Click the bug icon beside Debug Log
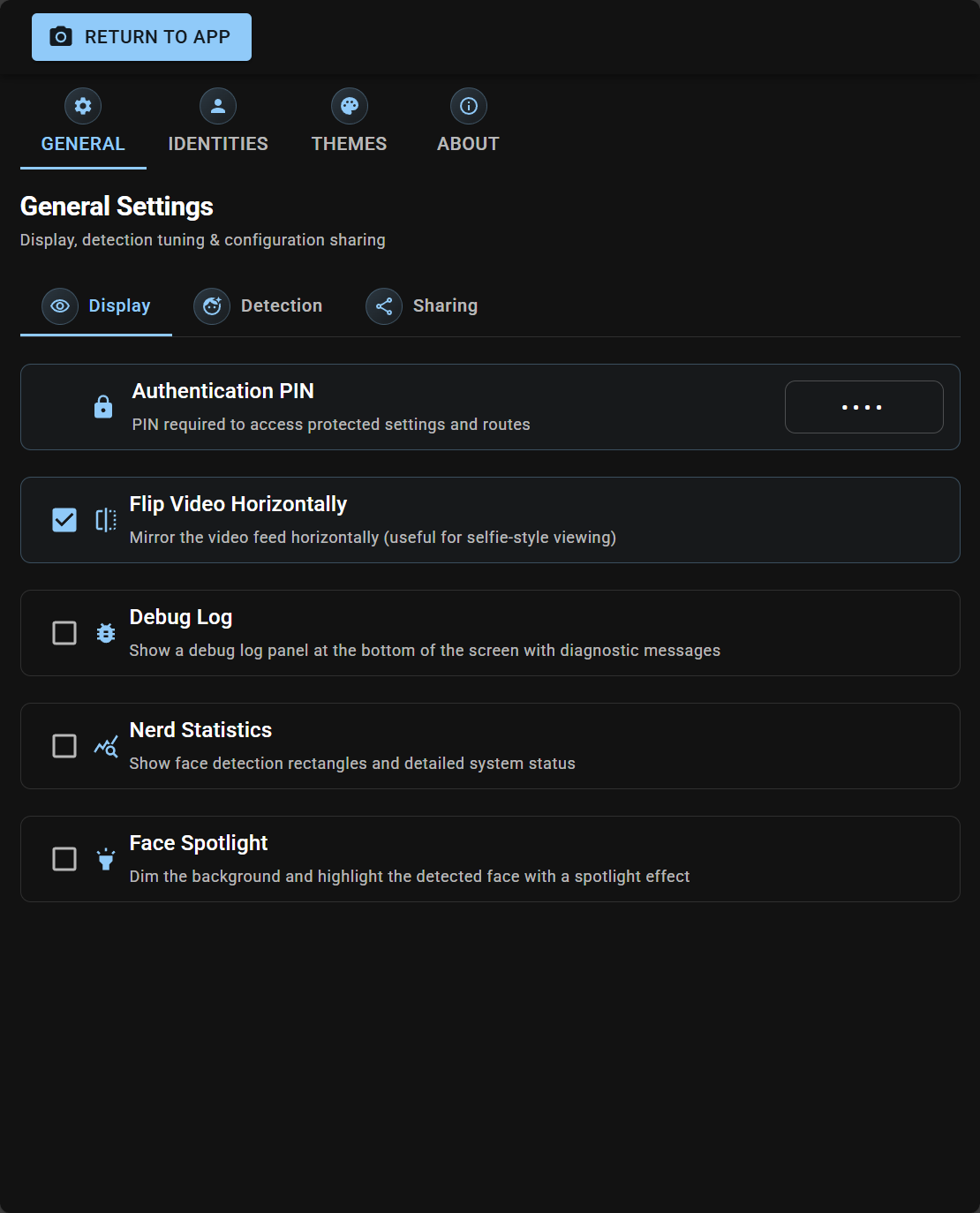The width and height of the screenshot is (980, 1213). coord(105,633)
